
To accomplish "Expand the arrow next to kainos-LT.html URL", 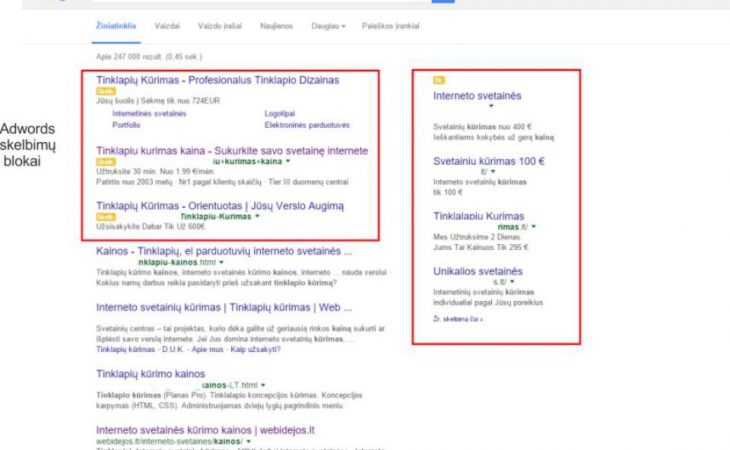I will point(263,385).
